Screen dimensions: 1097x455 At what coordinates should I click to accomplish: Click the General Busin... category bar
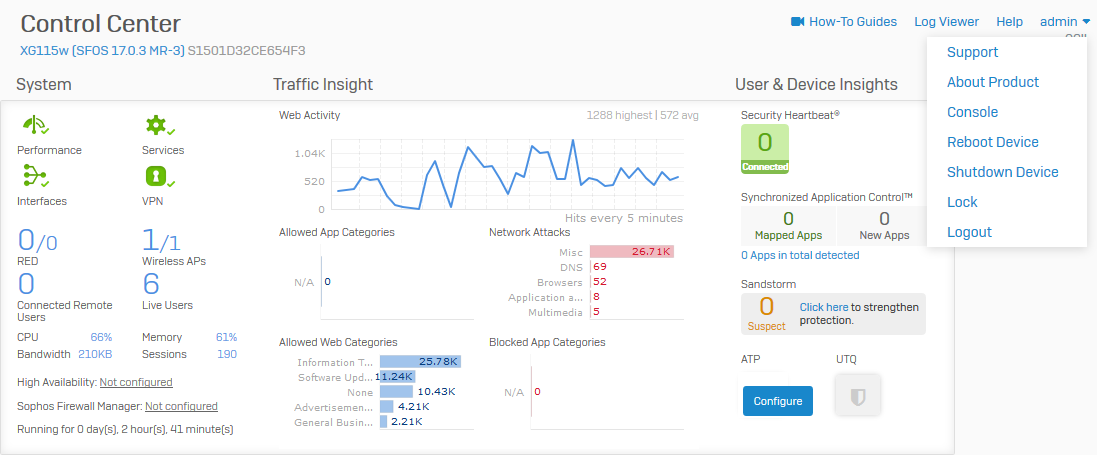pyautogui.click(x=383, y=421)
